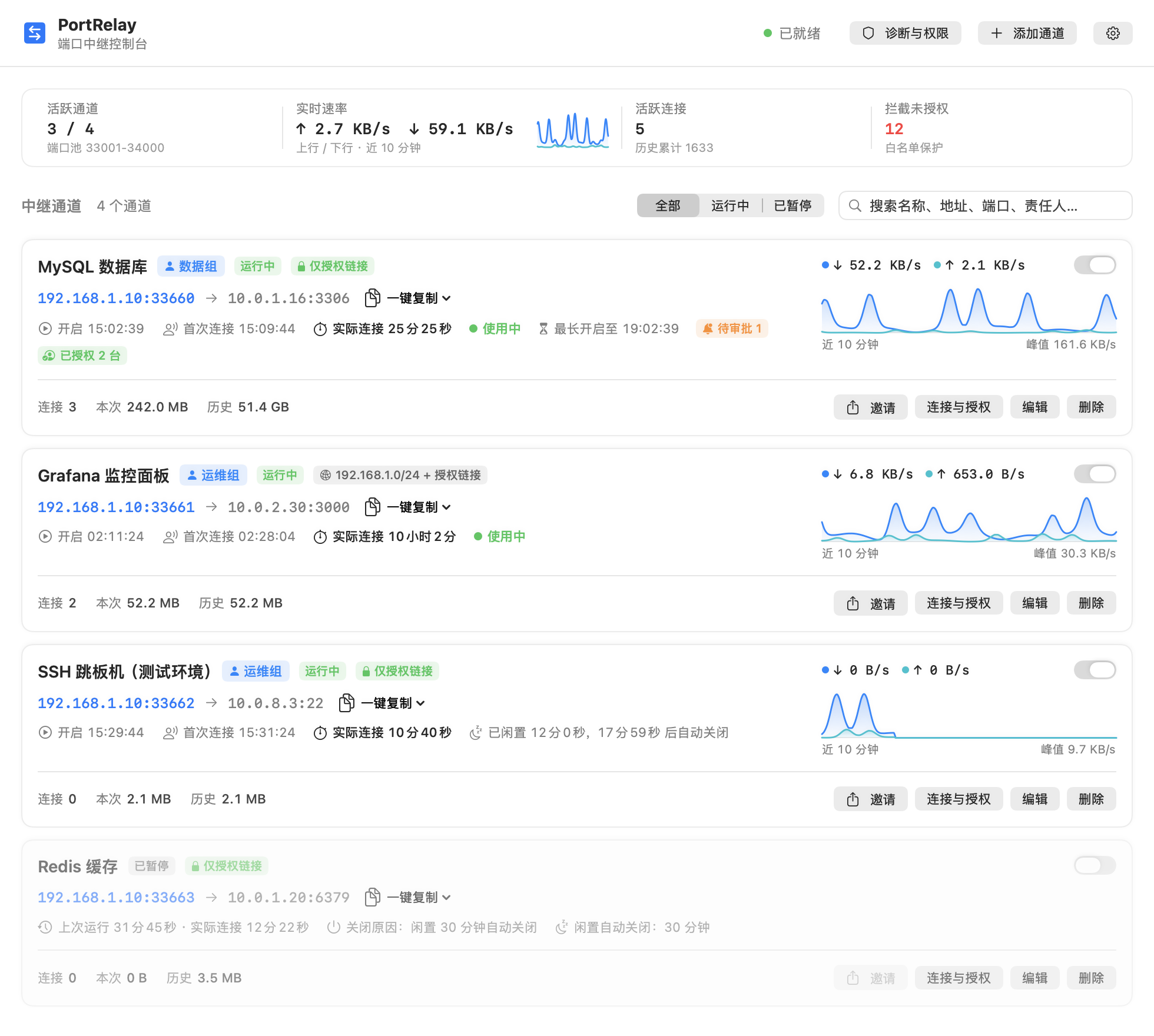Viewport: 1154px width, 1036px height.
Task: Click timer icon by 实际连接 10小时2分
Action: [320, 537]
